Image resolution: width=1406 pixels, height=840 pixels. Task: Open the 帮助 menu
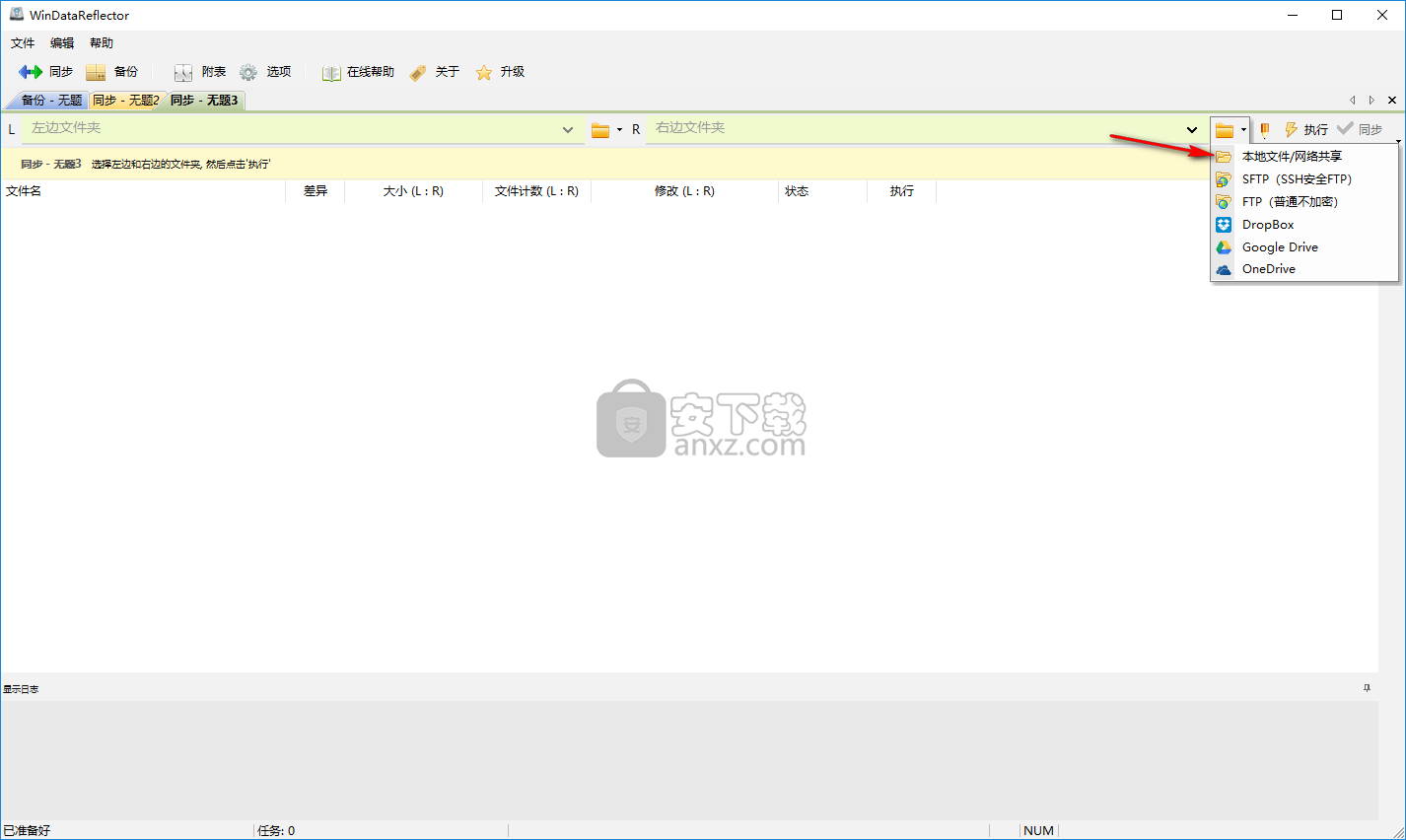102,43
